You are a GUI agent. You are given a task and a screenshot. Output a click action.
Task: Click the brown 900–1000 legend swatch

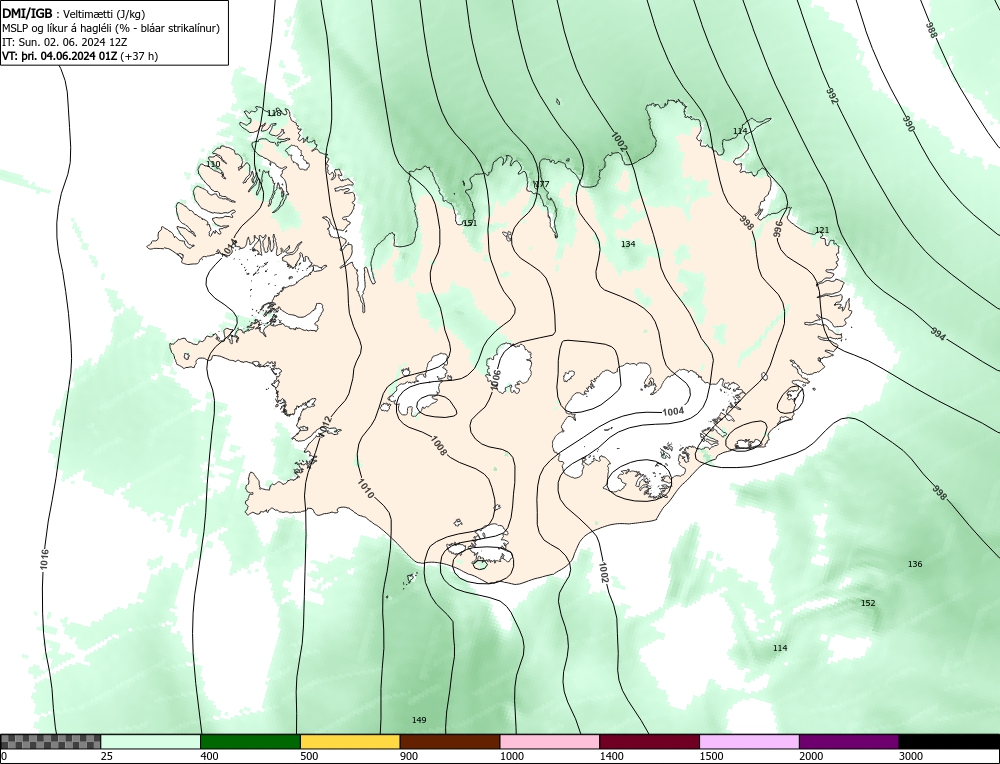(450, 741)
